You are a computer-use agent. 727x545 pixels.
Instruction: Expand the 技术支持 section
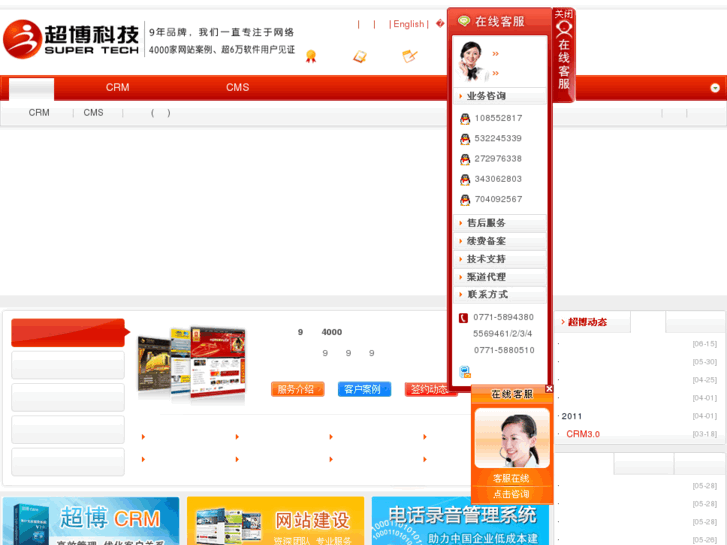pyautogui.click(x=500, y=259)
